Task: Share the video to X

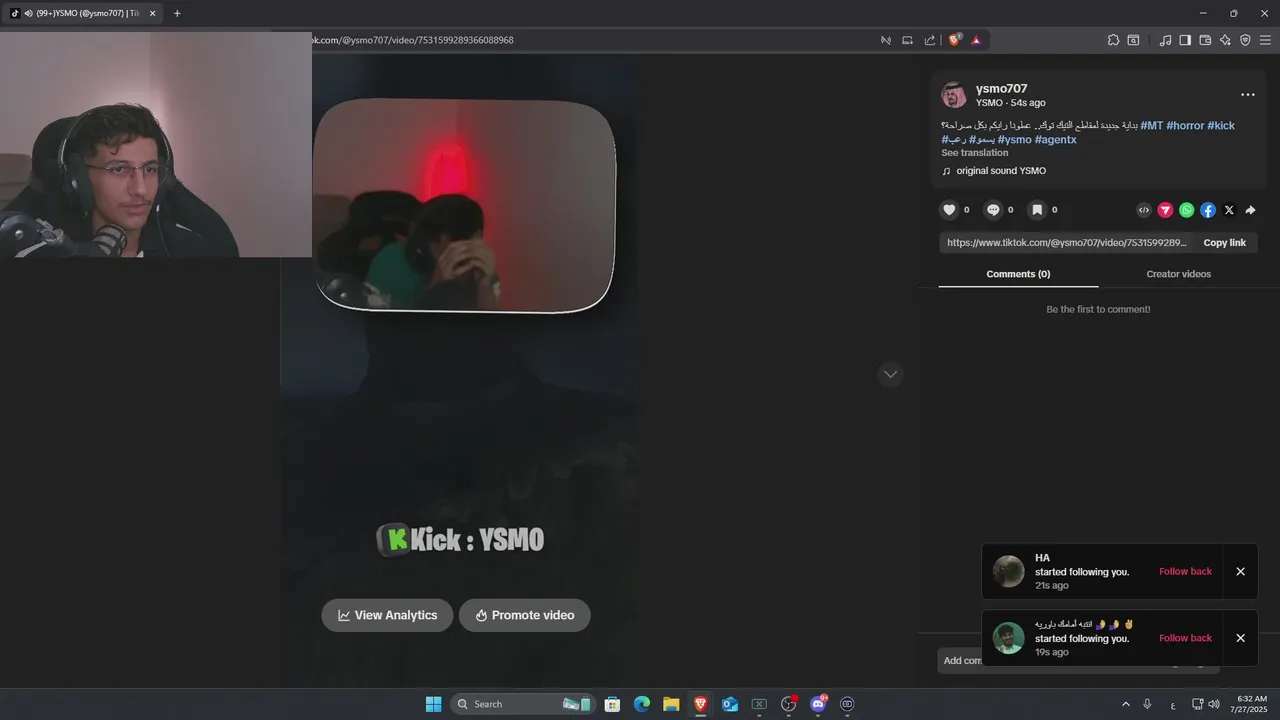Action: [1229, 210]
